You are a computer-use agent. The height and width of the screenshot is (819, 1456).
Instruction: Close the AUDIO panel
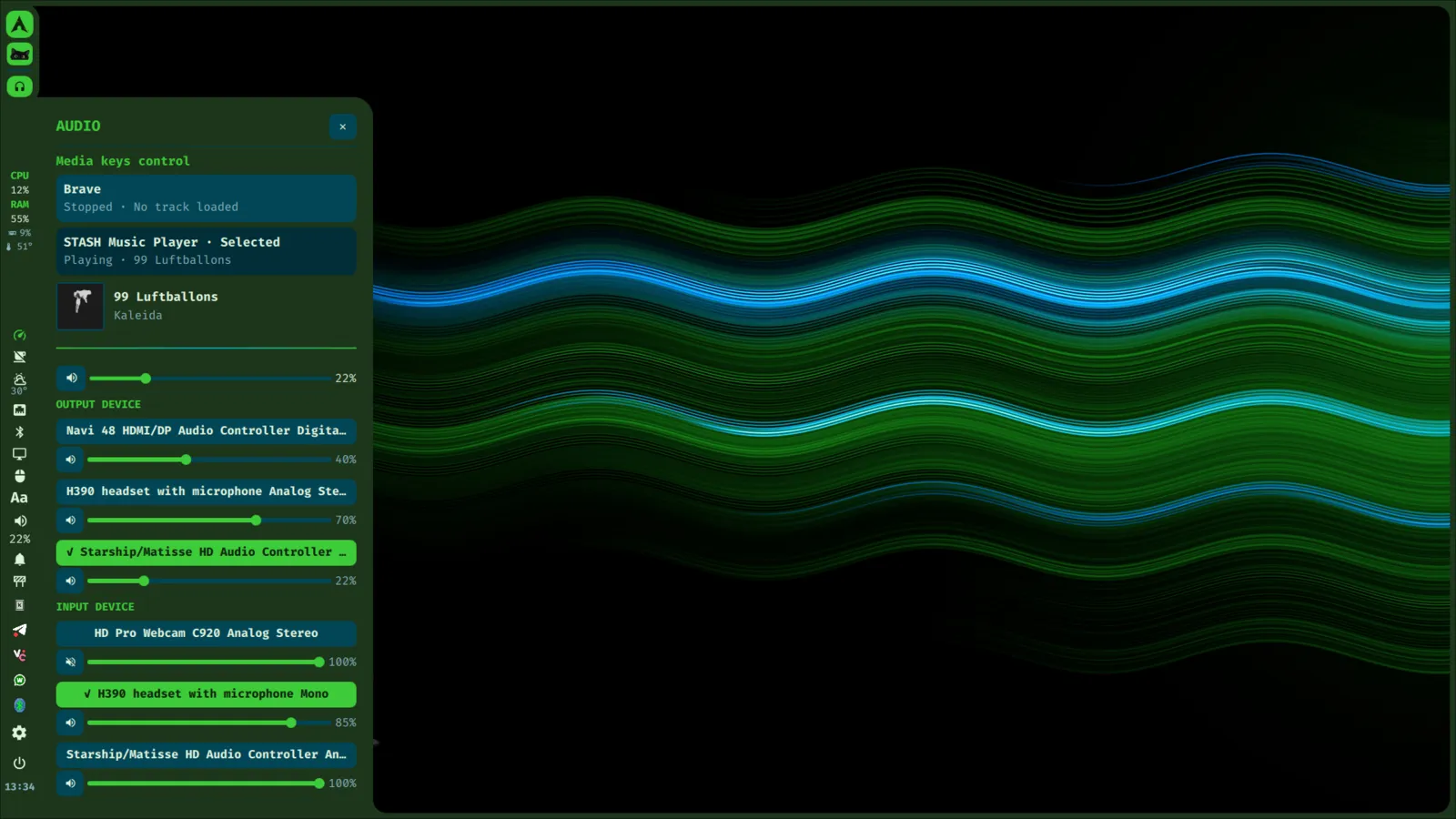coord(342,126)
